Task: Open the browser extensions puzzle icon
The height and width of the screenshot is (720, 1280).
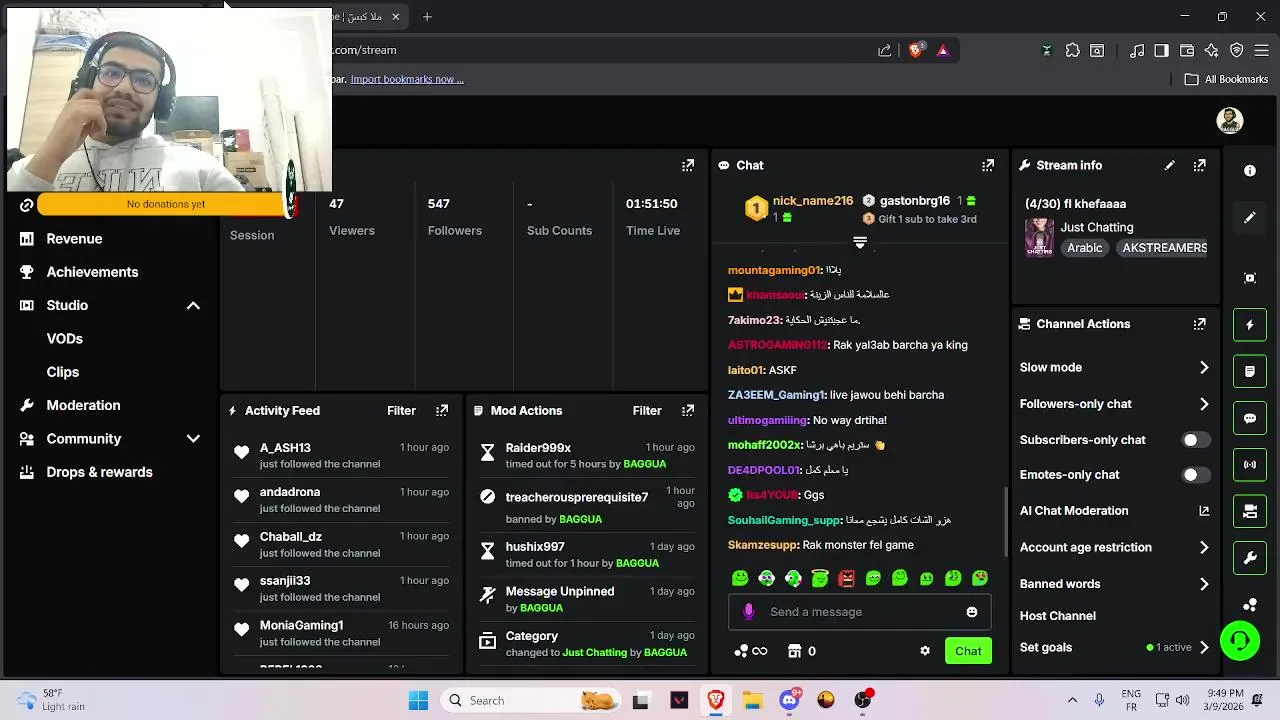Action: pyautogui.click(x=1072, y=50)
